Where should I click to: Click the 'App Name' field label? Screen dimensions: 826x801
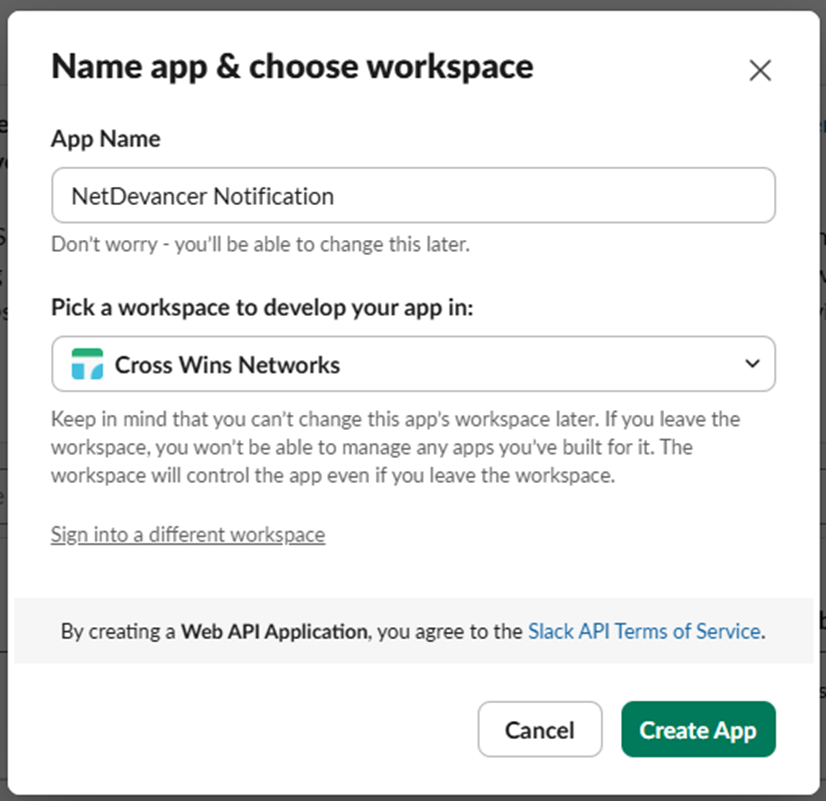tap(106, 139)
